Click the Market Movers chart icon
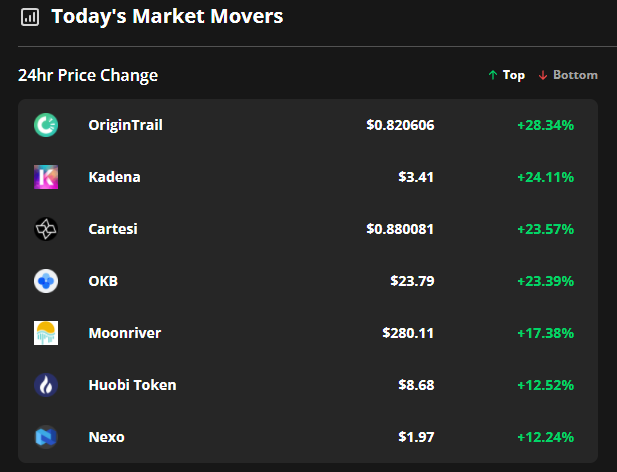This screenshot has width=617, height=472. pos(30,17)
